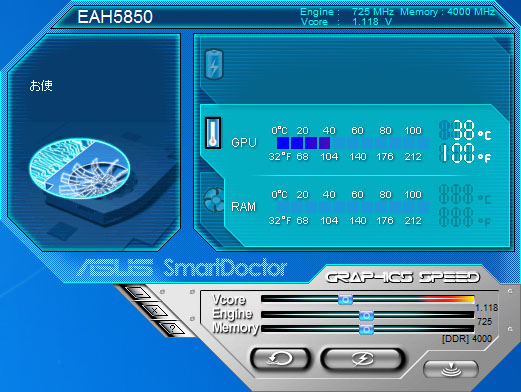Click the X button on the silver panel
This screenshot has width=521, height=392.
click(x=155, y=311)
